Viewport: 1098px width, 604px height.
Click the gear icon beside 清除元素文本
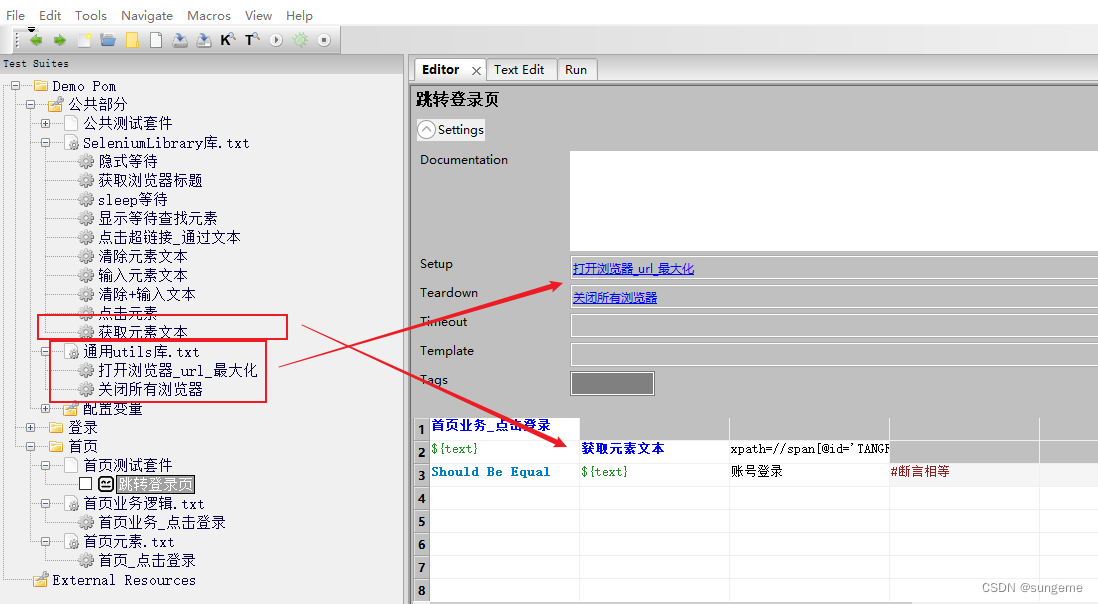86,256
